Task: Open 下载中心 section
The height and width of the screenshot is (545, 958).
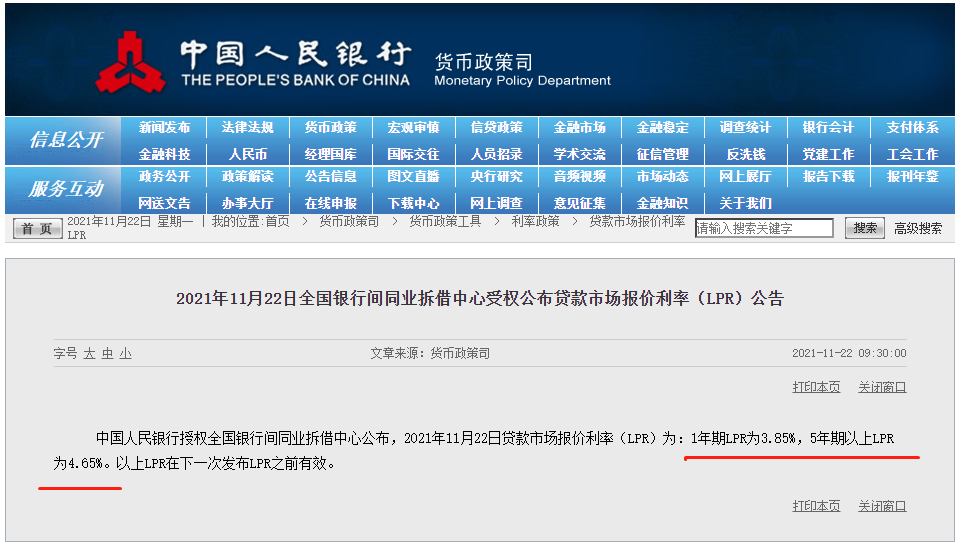Action: 414,203
